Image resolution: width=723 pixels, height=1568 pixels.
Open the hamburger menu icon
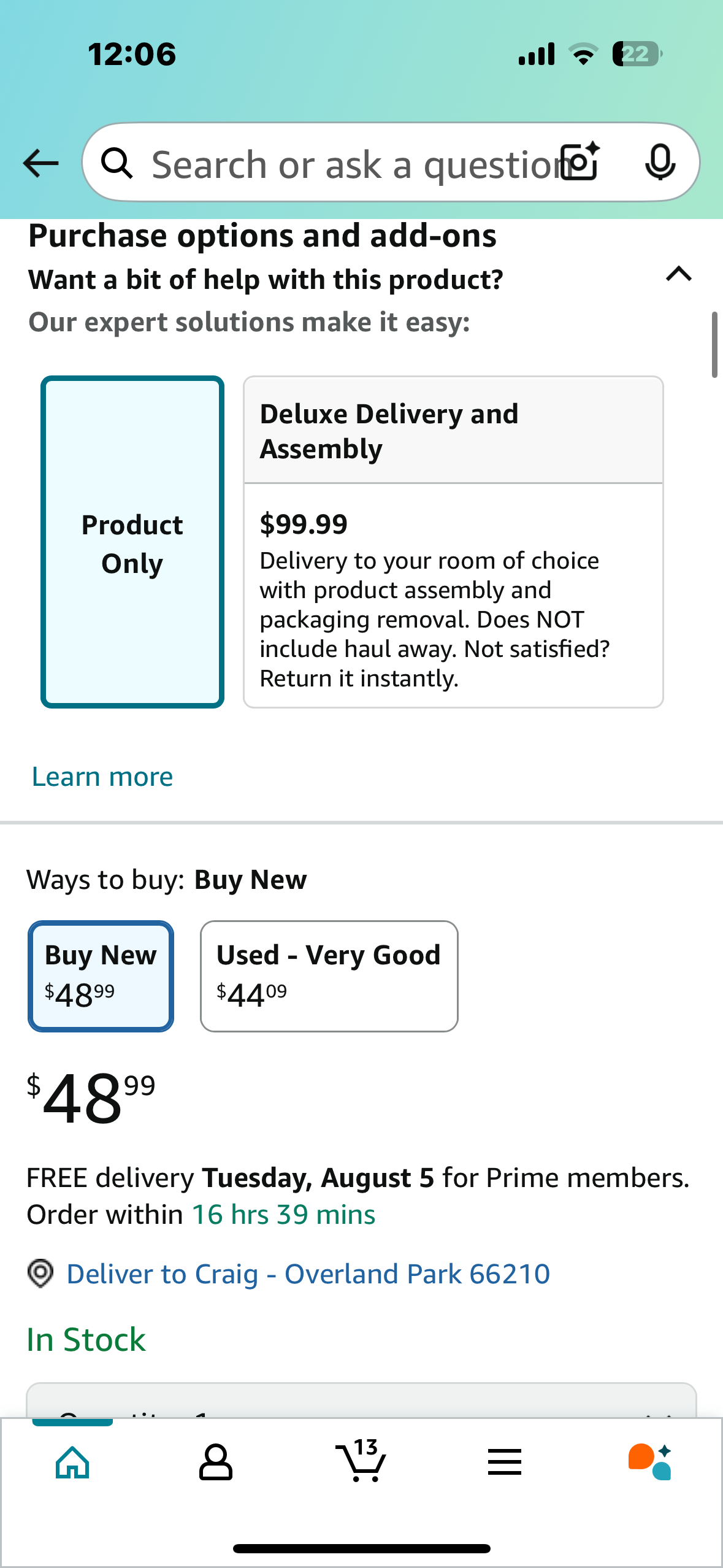505,1462
